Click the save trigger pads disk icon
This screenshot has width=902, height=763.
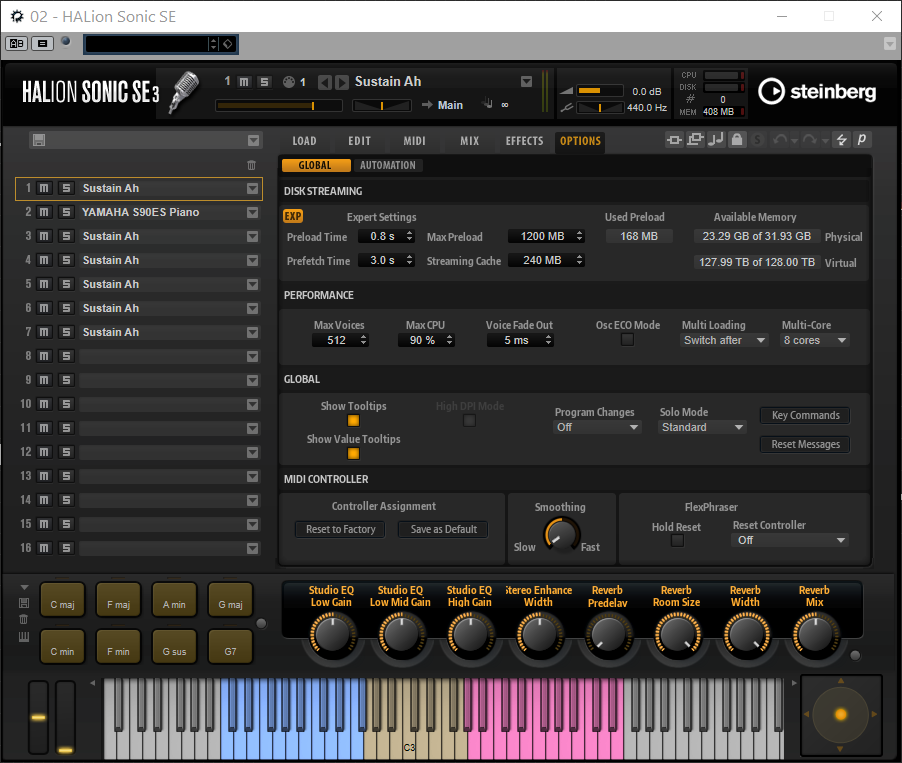24,603
